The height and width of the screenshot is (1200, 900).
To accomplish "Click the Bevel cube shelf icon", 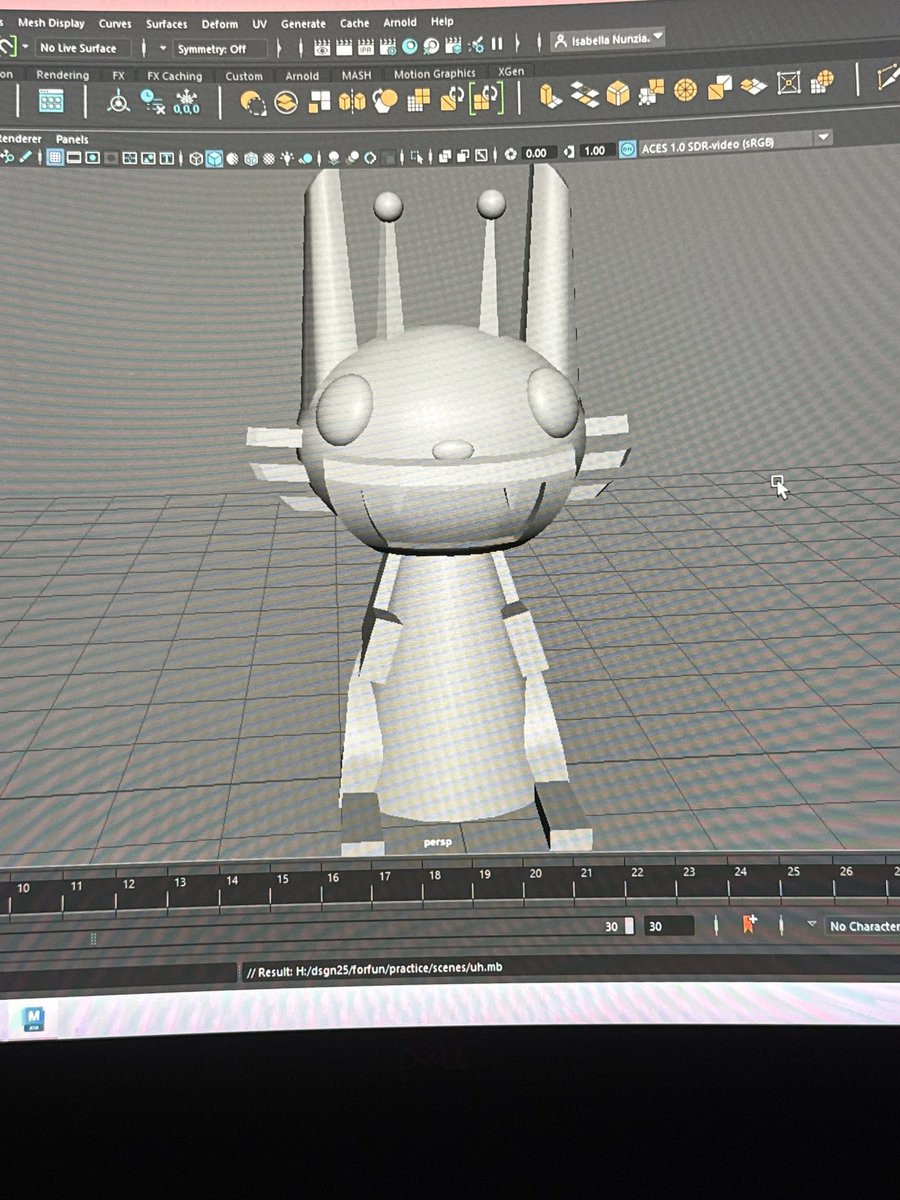I will (619, 93).
